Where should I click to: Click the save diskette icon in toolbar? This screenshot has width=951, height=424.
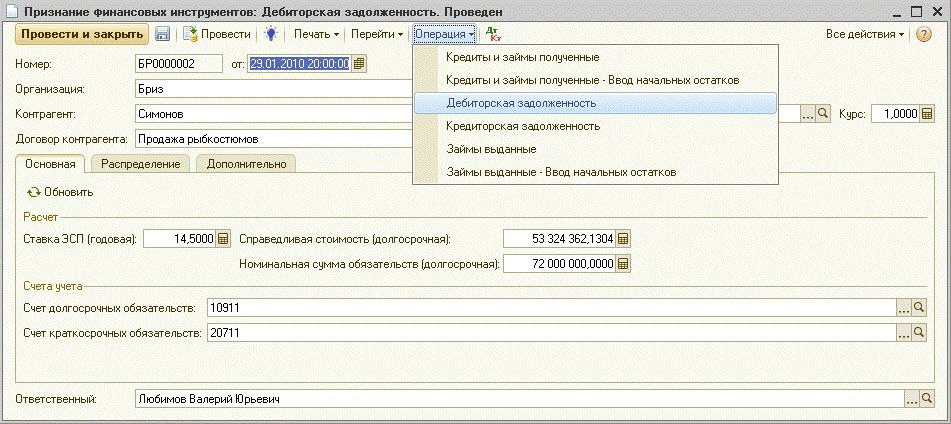pos(161,34)
